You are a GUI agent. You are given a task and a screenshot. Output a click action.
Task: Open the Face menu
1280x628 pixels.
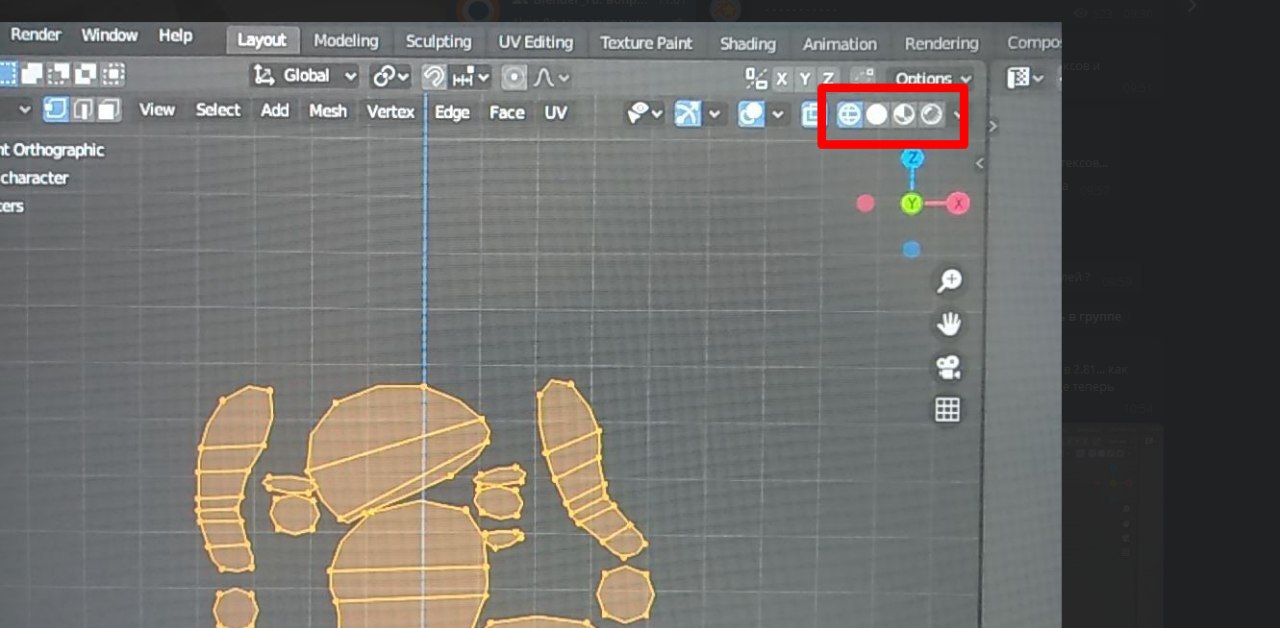coord(507,113)
